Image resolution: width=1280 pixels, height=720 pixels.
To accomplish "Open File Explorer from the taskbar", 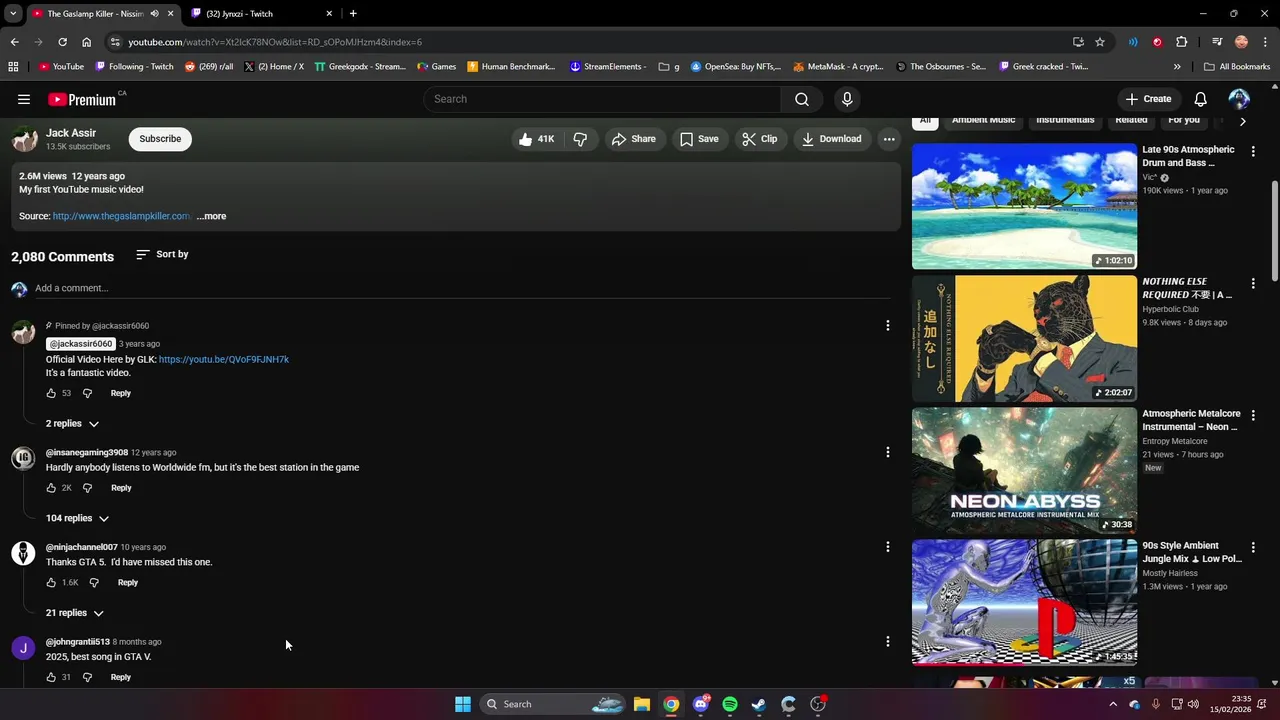I will pos(642,704).
